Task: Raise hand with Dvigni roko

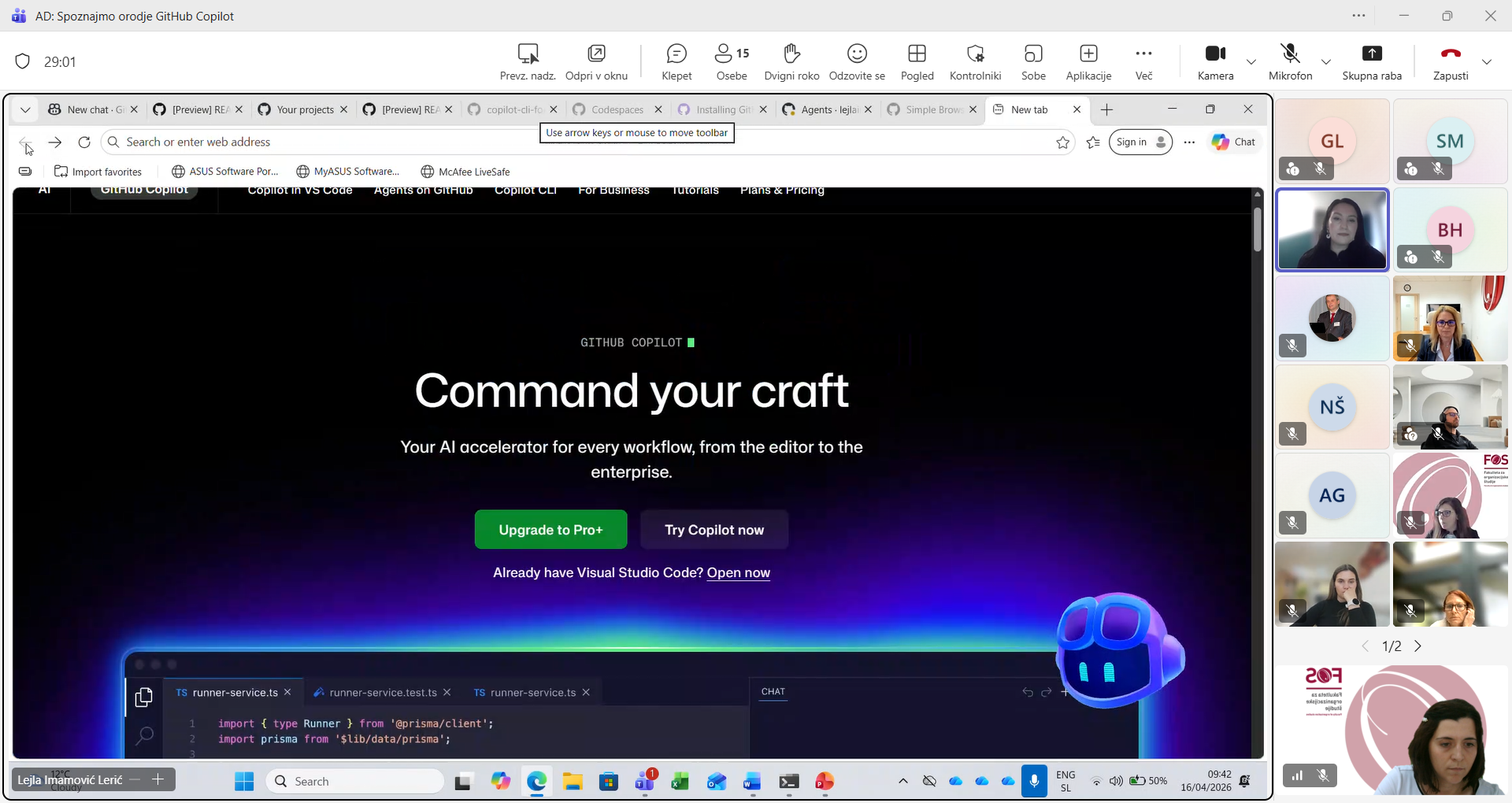Action: (x=791, y=61)
